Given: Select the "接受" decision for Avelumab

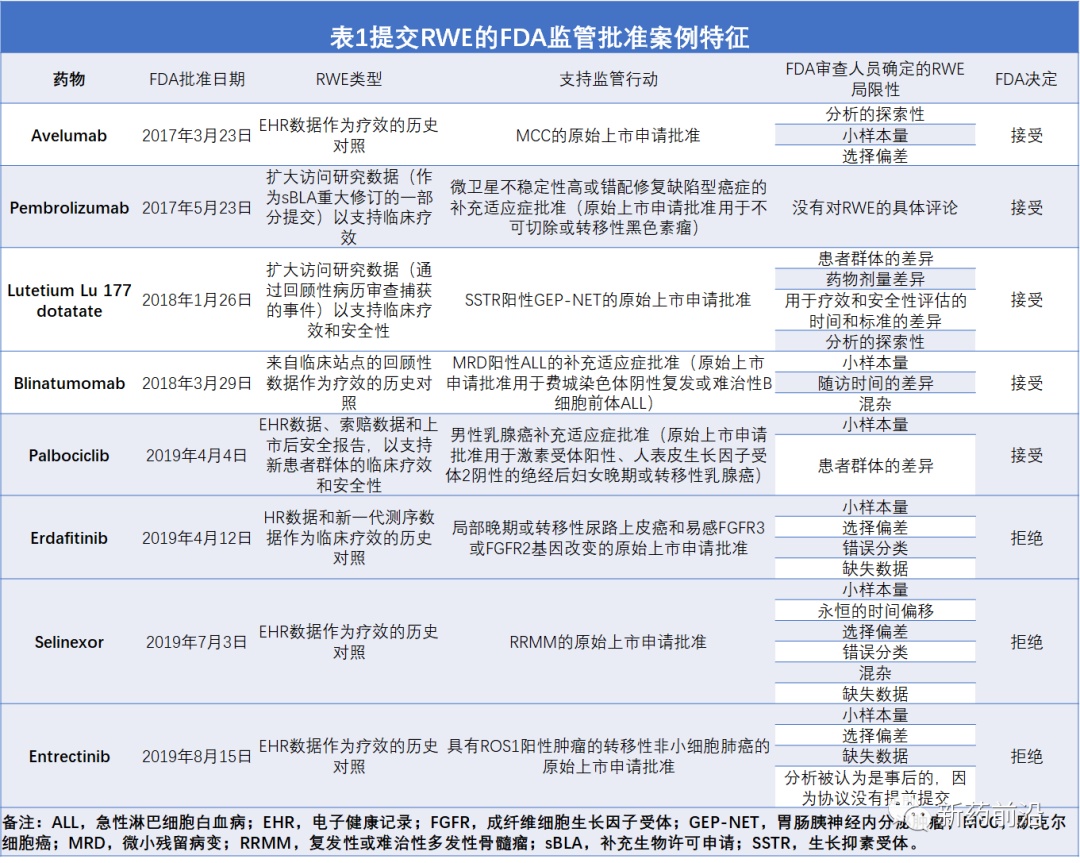Looking at the screenshot, I should pyautogui.click(x=1026, y=136).
